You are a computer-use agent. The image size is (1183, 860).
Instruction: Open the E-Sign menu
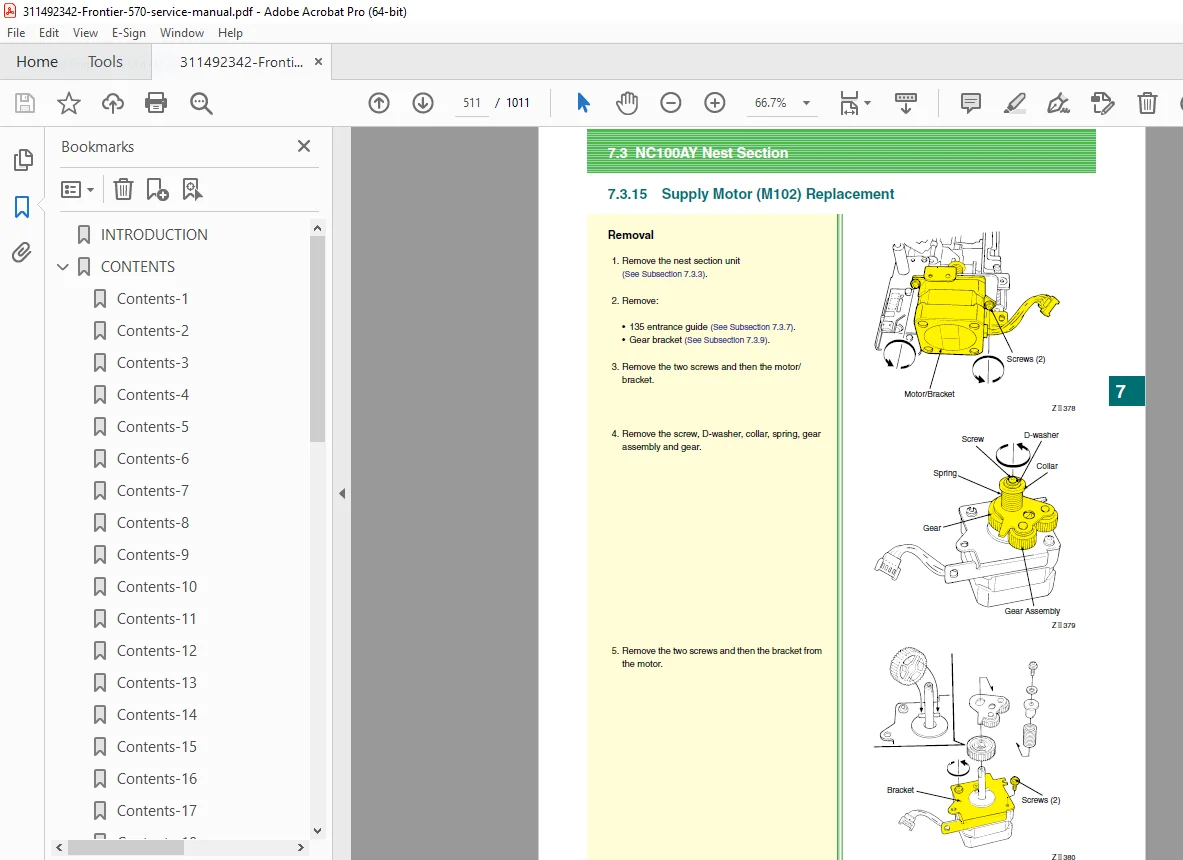128,33
